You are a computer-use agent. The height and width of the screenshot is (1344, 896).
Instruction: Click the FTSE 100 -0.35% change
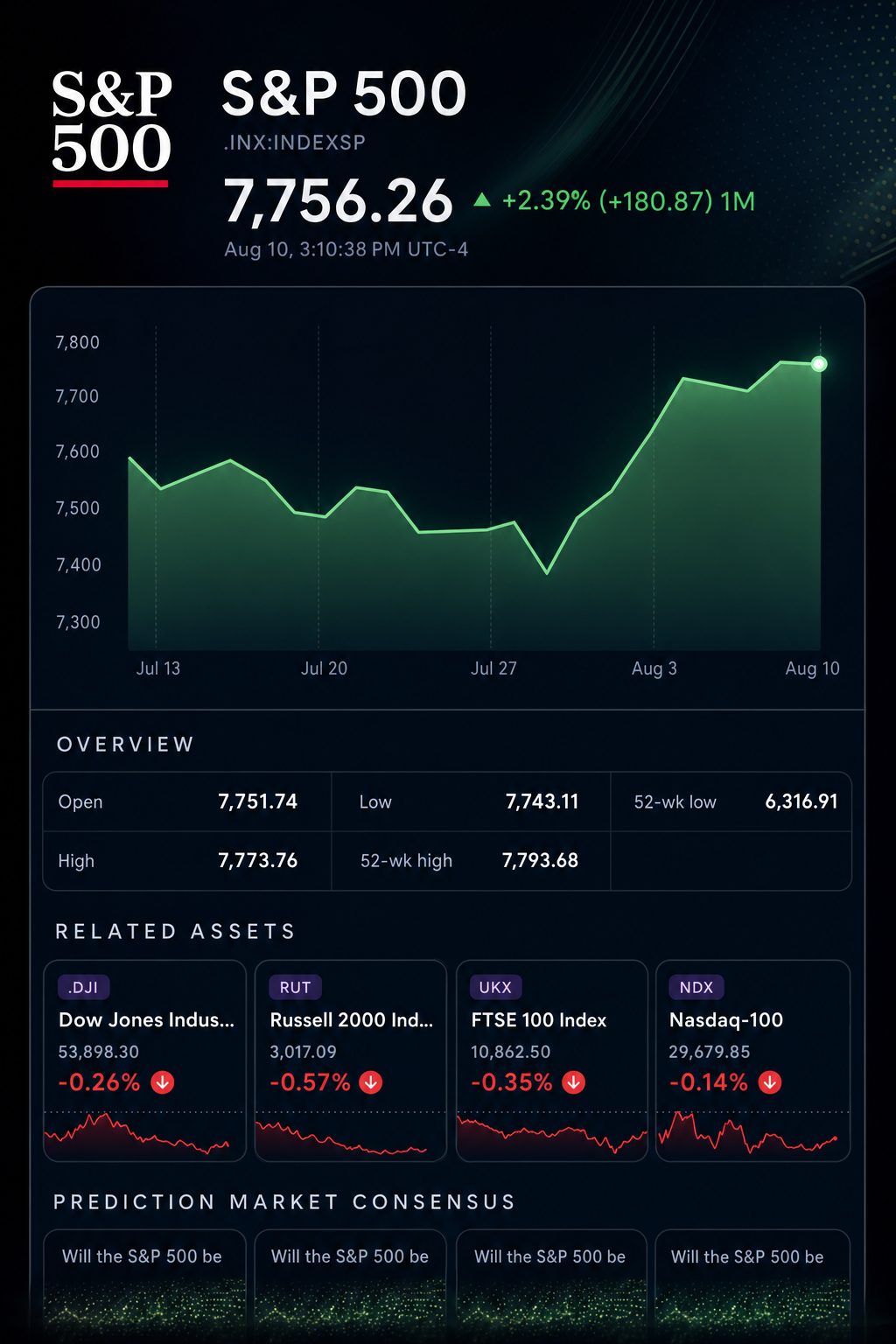pos(512,1082)
